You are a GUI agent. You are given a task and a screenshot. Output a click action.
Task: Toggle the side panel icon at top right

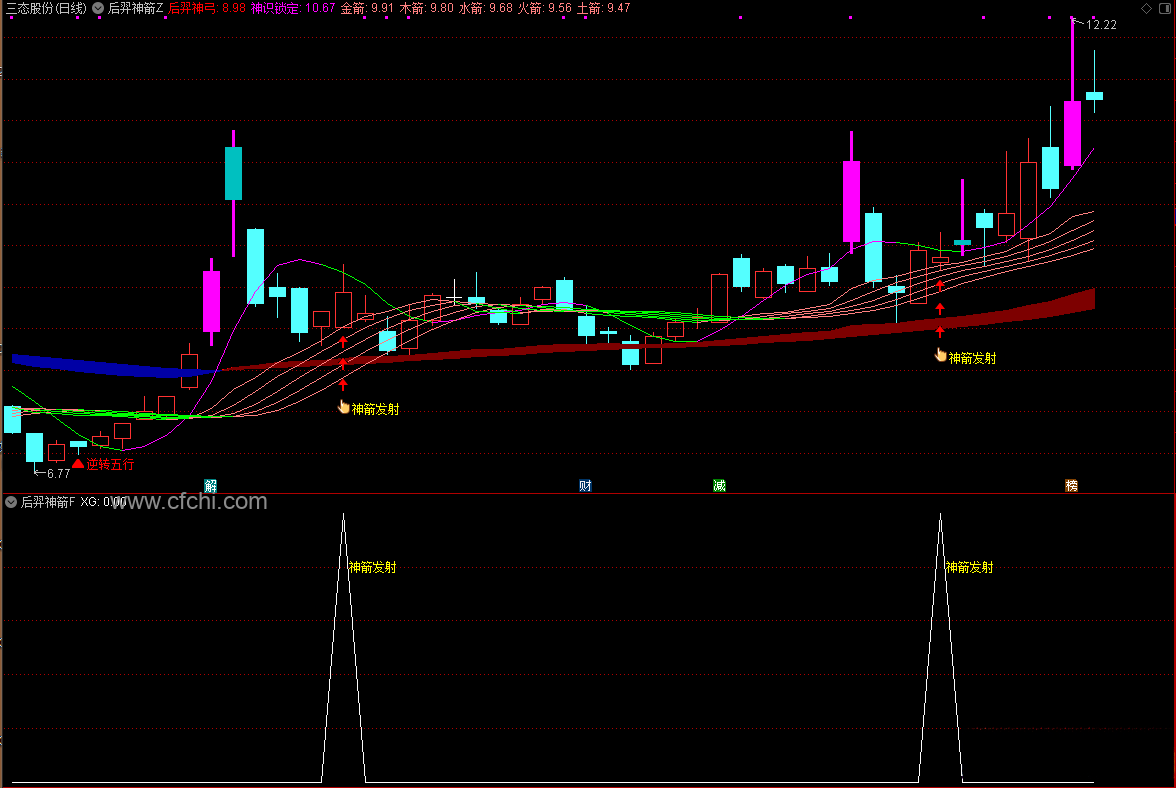pos(1166,8)
